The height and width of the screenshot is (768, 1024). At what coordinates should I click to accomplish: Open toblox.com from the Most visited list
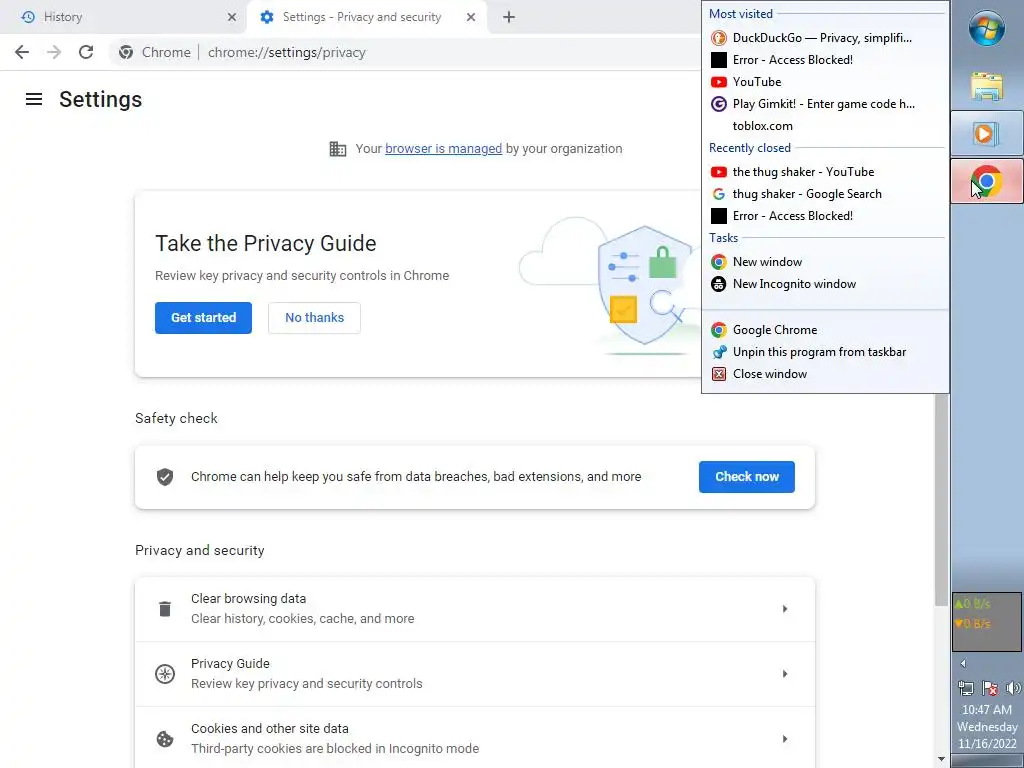(x=825, y=126)
